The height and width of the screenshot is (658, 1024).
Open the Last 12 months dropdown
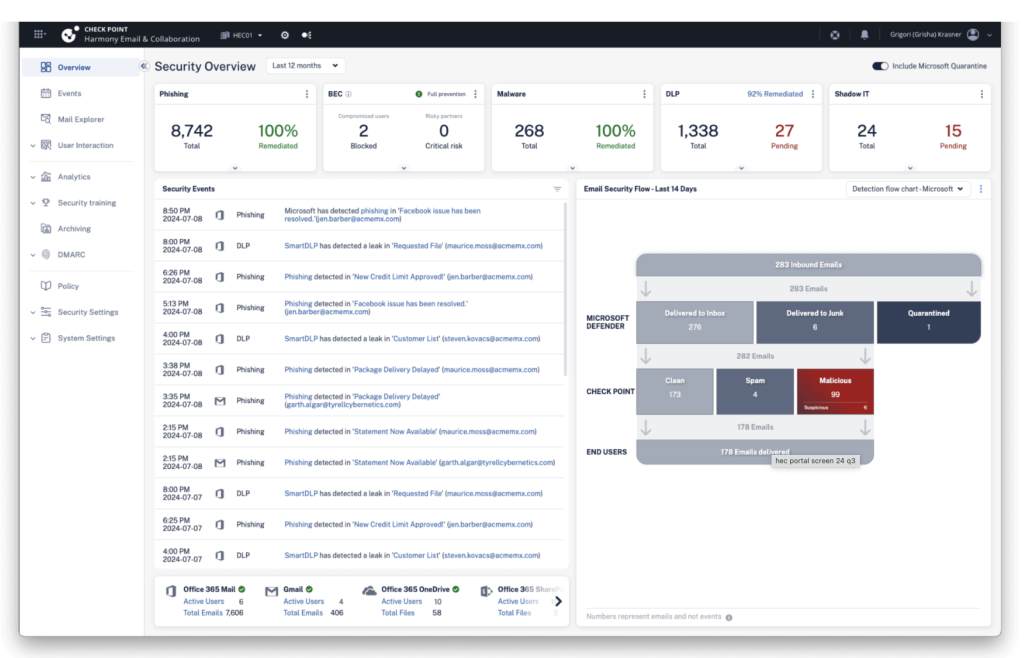tap(306, 66)
